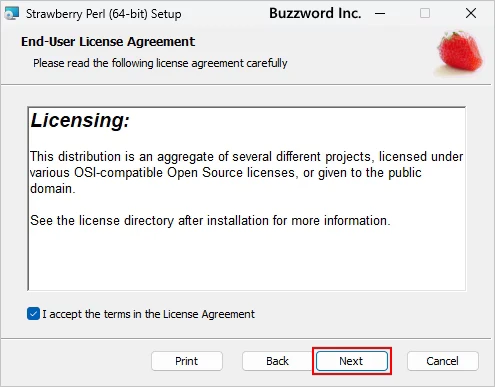The height and width of the screenshot is (387, 495).
Task: Click the 'This distribution is an aggregate' line
Action: 247,157
